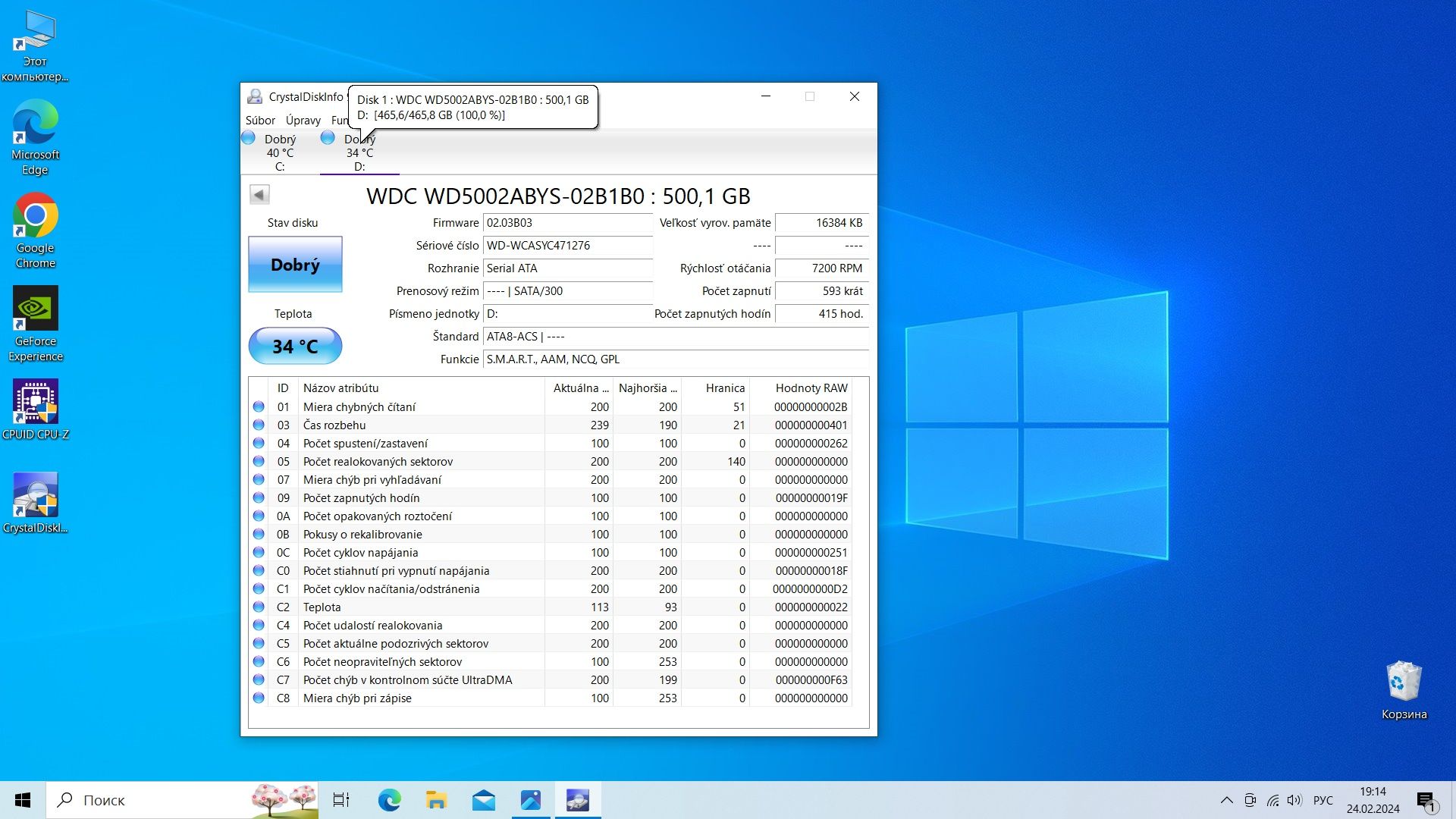Click the Rozhranie field Serial ATA
The height and width of the screenshot is (819, 1456).
pos(568,268)
